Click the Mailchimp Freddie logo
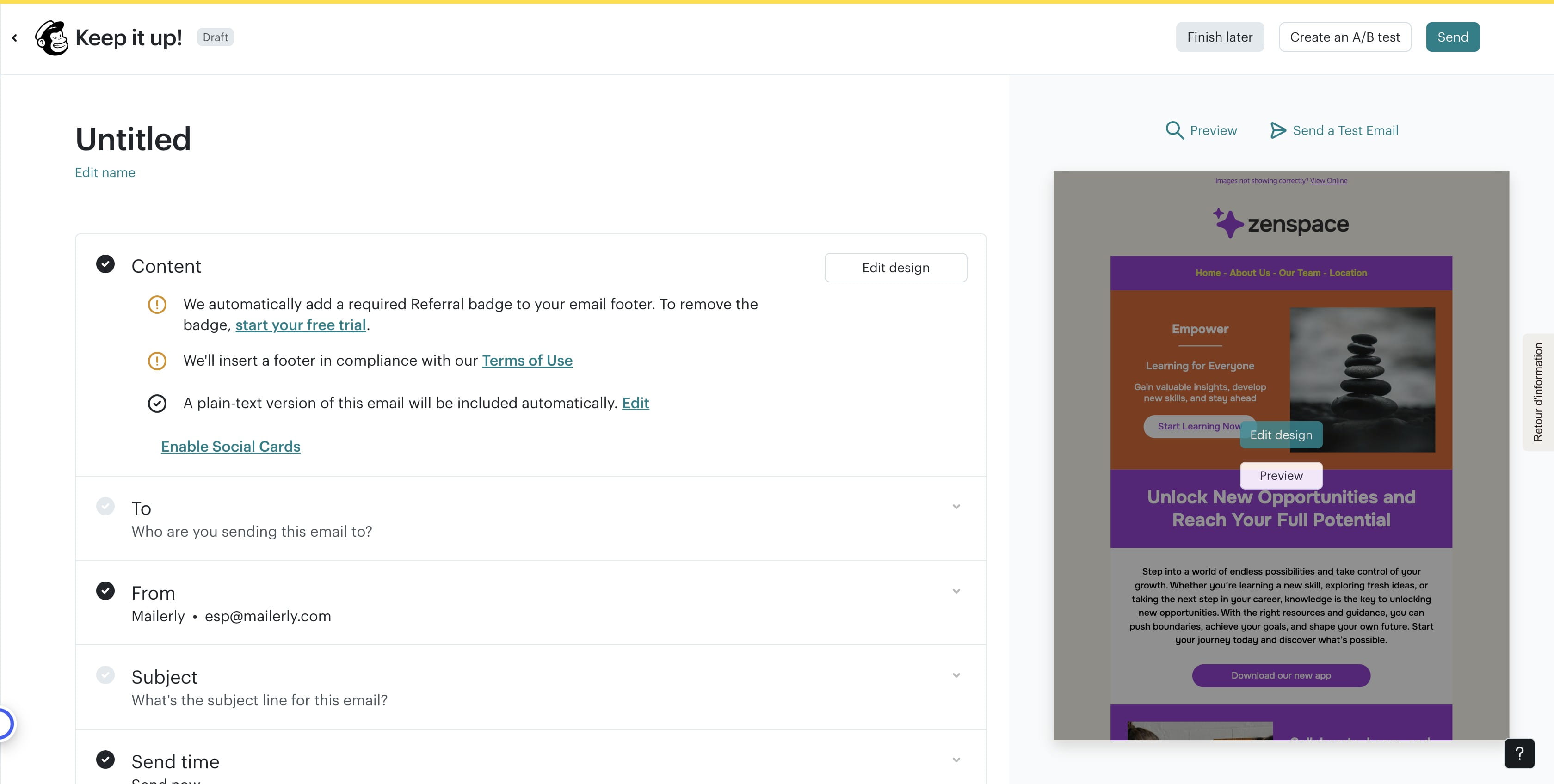 (x=52, y=38)
